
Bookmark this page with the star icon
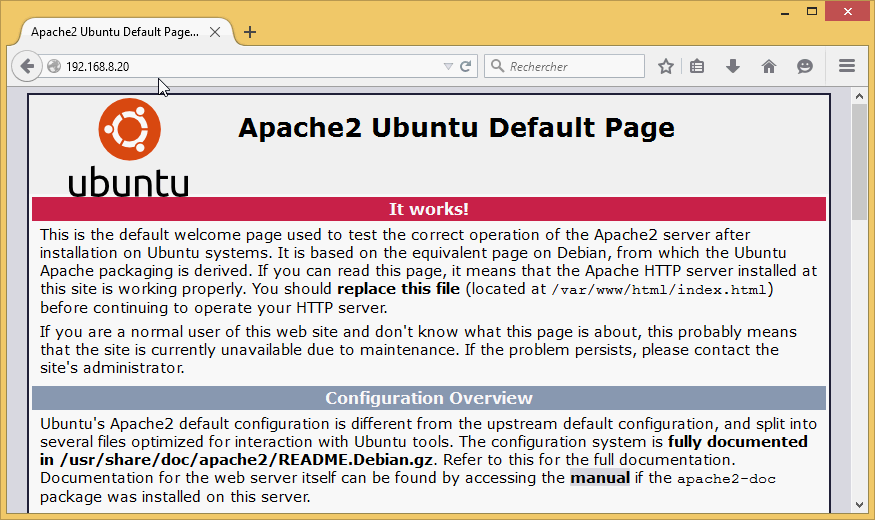point(666,67)
